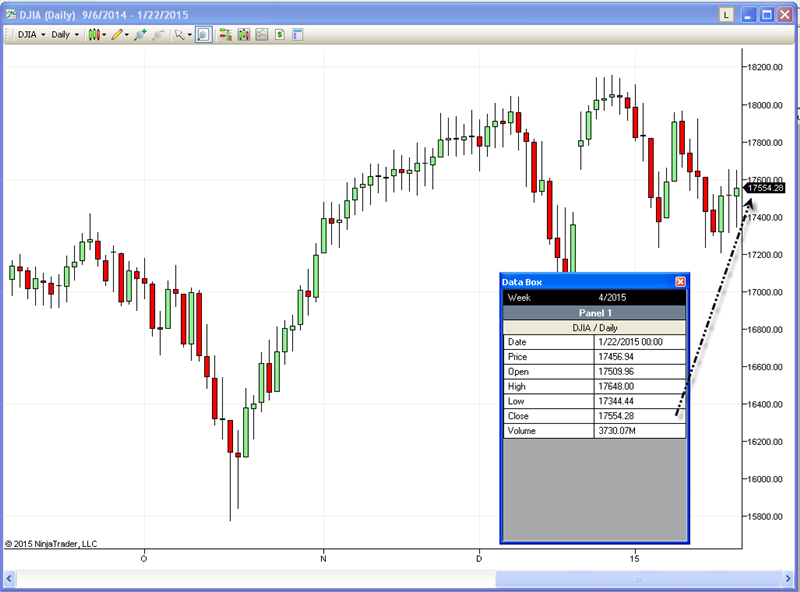Click the N month label on time axis
The width and height of the screenshot is (800, 592).
[x=323, y=558]
